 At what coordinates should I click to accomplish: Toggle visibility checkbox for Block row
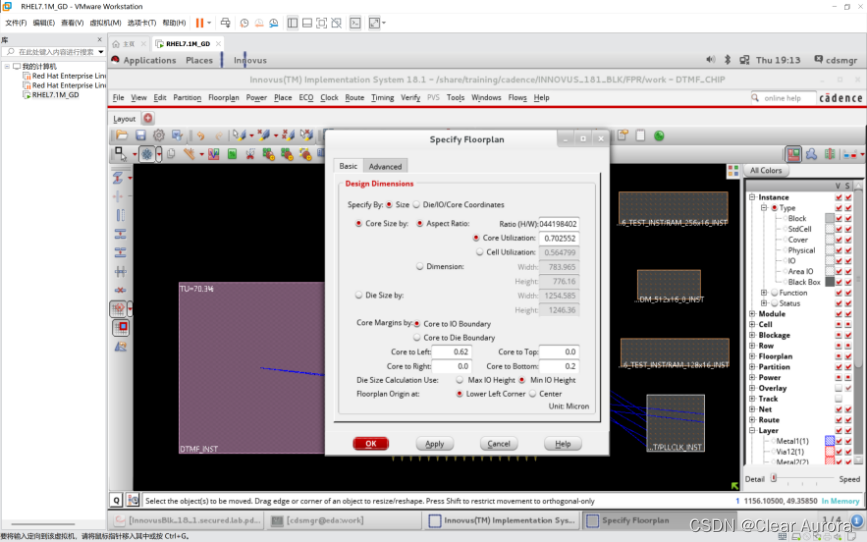(x=839, y=218)
